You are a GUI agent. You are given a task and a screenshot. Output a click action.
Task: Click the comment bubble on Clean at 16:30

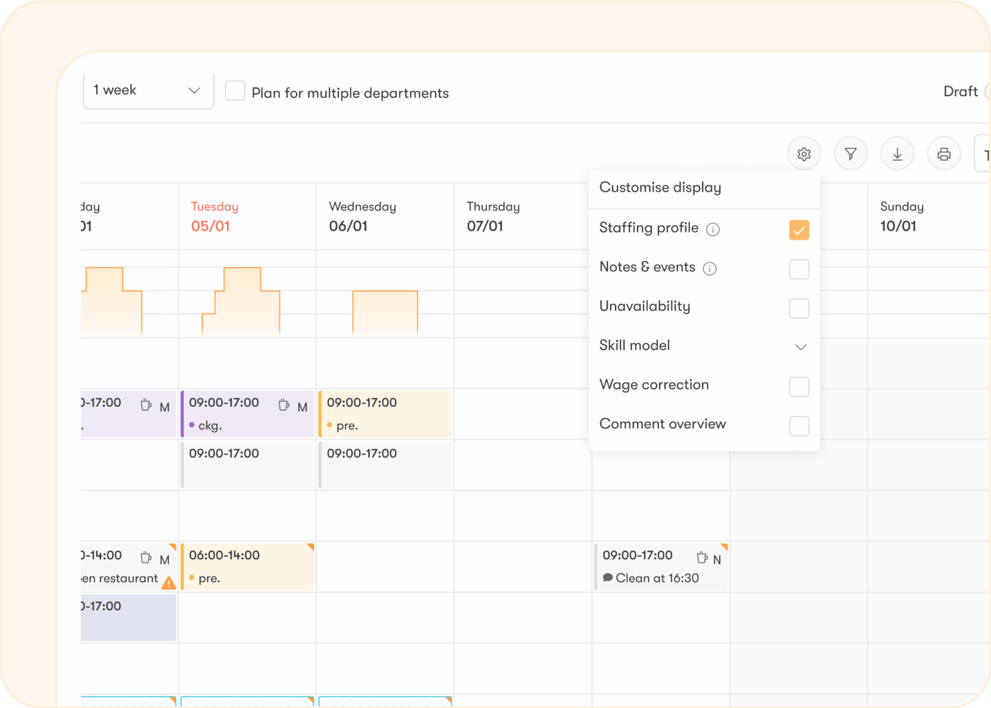click(608, 577)
